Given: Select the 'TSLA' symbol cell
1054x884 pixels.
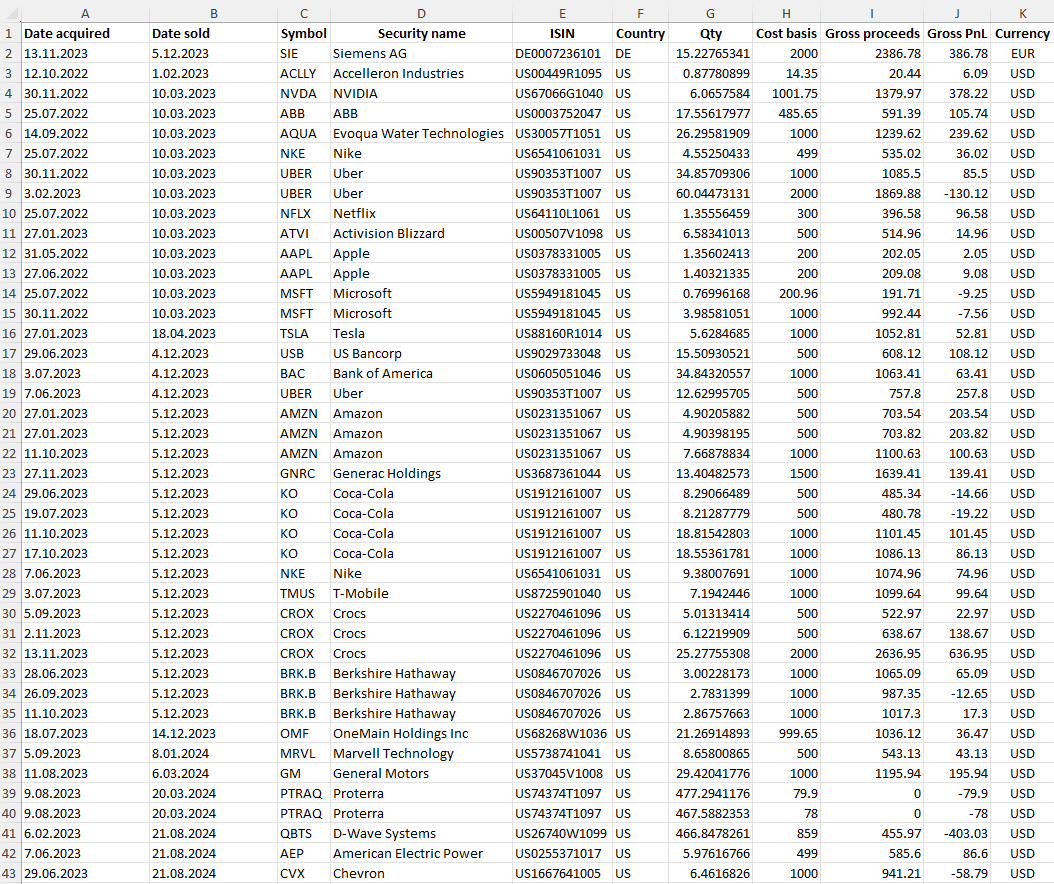Looking at the screenshot, I should (x=304, y=333).
